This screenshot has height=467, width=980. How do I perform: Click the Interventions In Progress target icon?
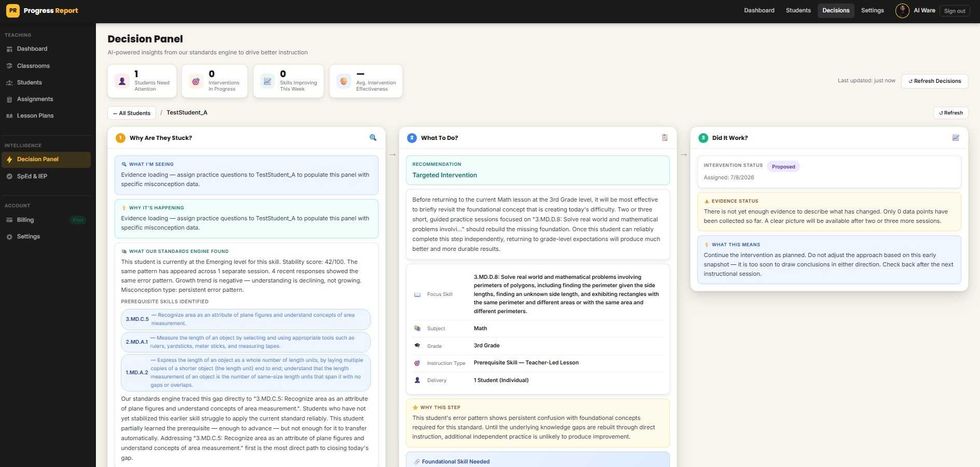pos(196,81)
